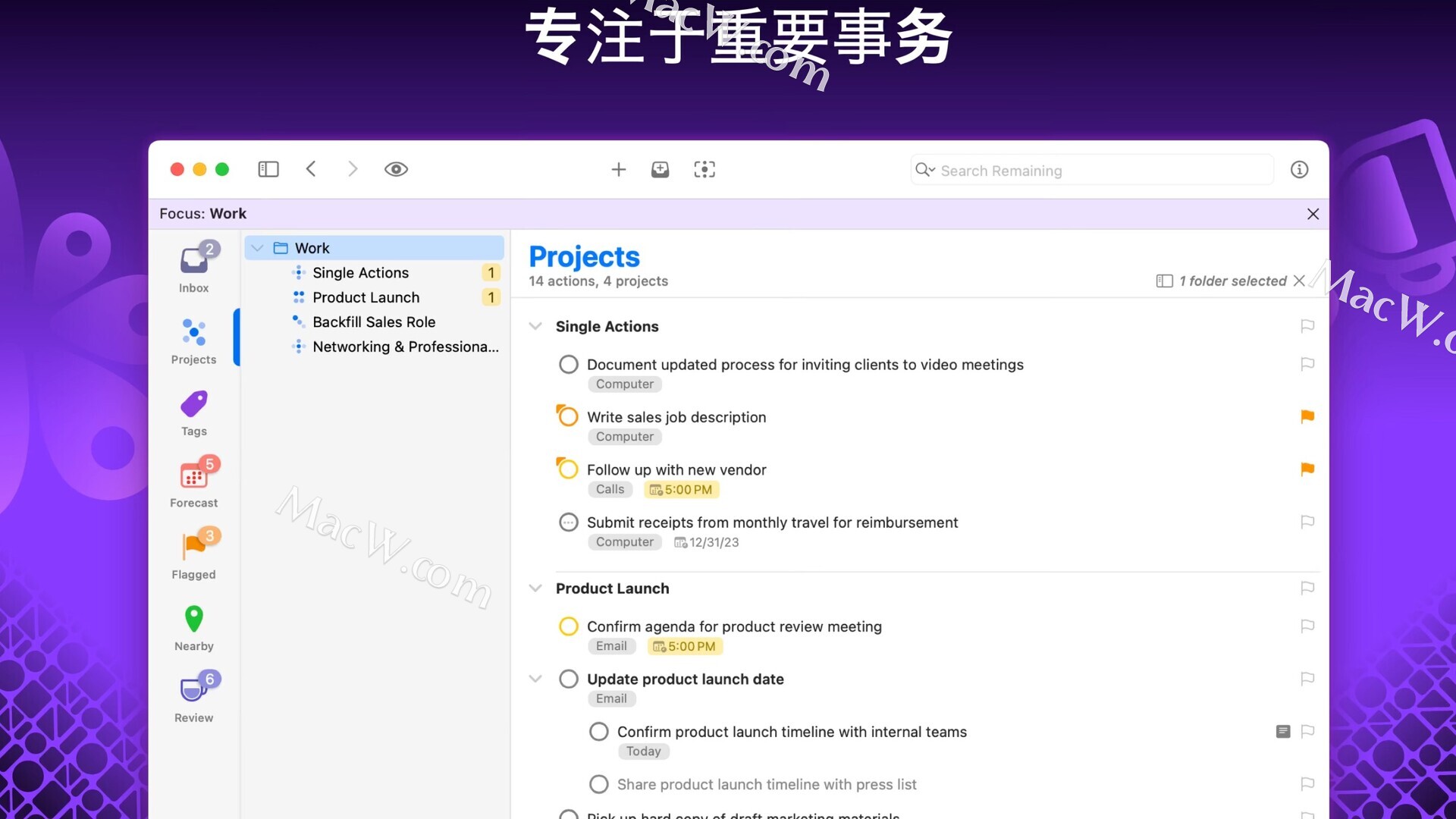This screenshot has height=819, width=1456.
Task: Collapse 'Update product launch date' subtasks
Action: tap(535, 679)
